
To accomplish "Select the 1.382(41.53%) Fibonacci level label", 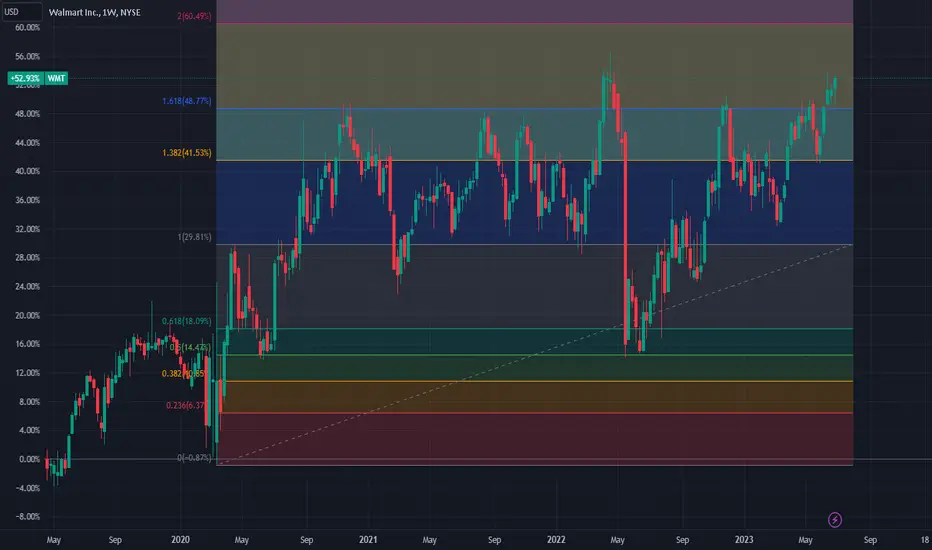I will [187, 153].
